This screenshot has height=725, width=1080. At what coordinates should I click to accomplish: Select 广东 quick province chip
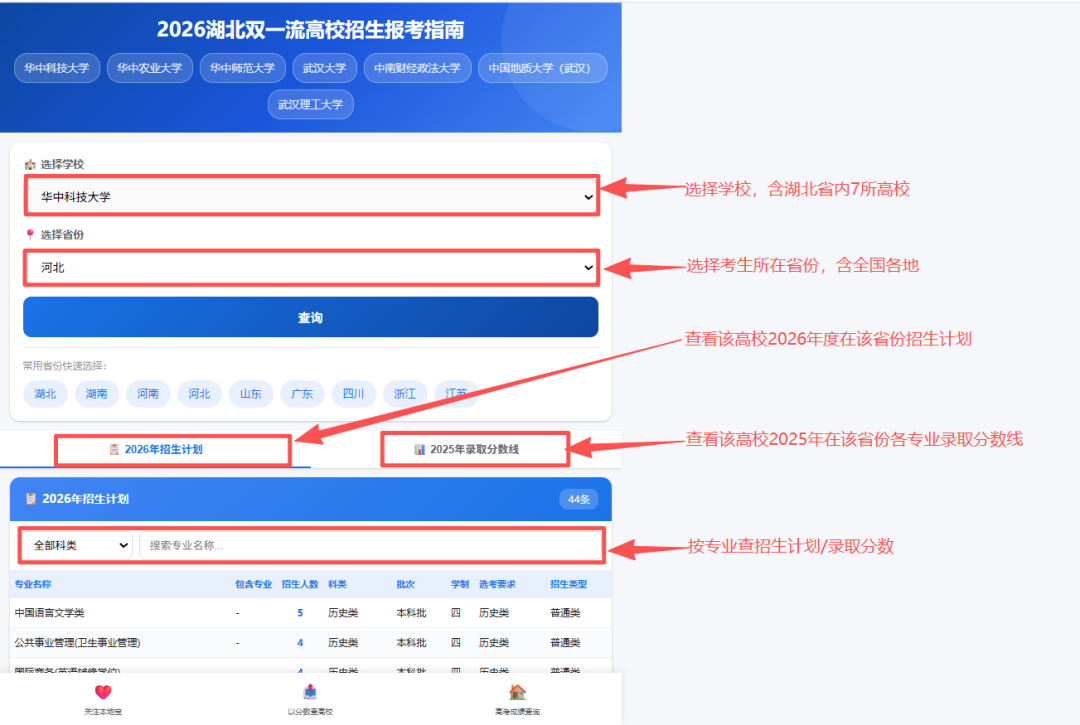(302, 394)
